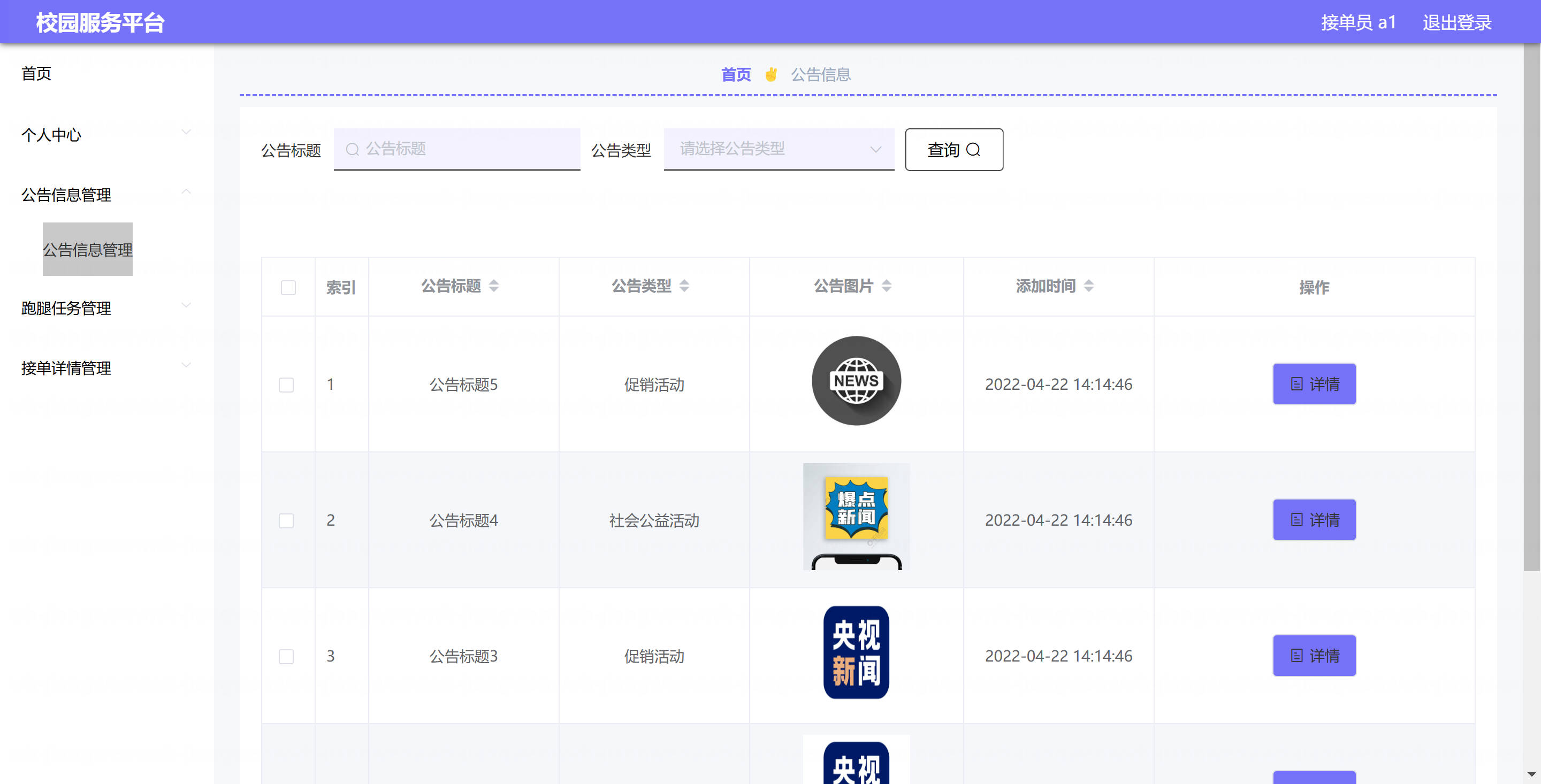Click 接单员 a1 user label

1359,22
